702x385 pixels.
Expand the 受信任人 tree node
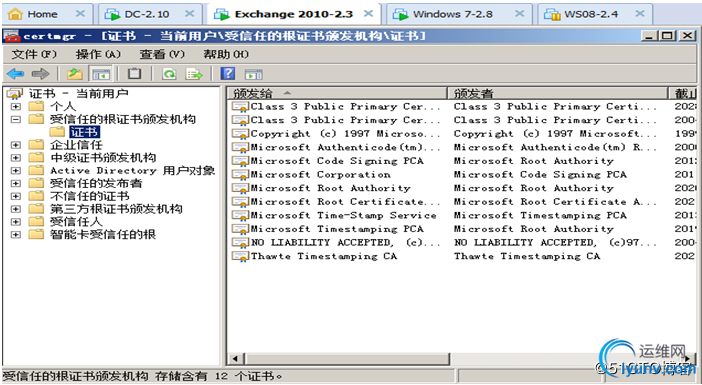click(x=16, y=222)
